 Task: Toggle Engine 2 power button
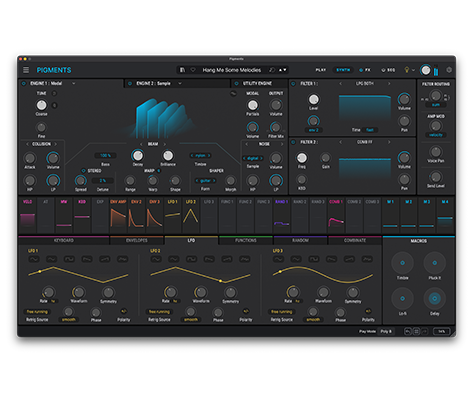point(130,84)
